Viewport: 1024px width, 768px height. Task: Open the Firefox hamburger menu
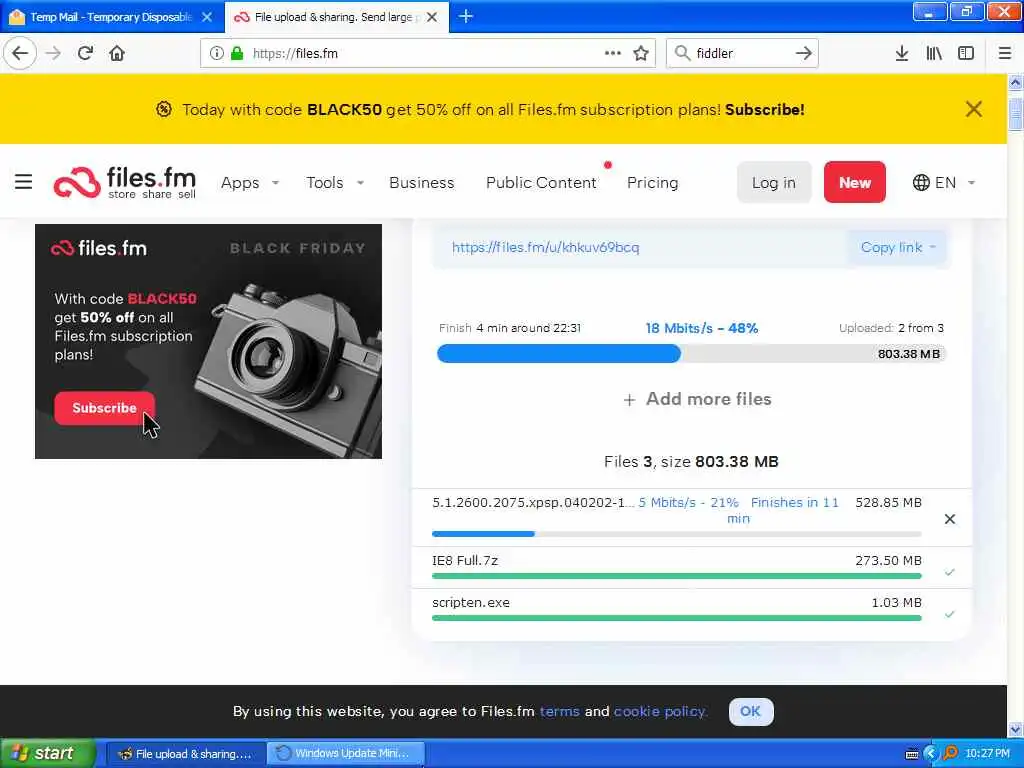pos(1005,54)
